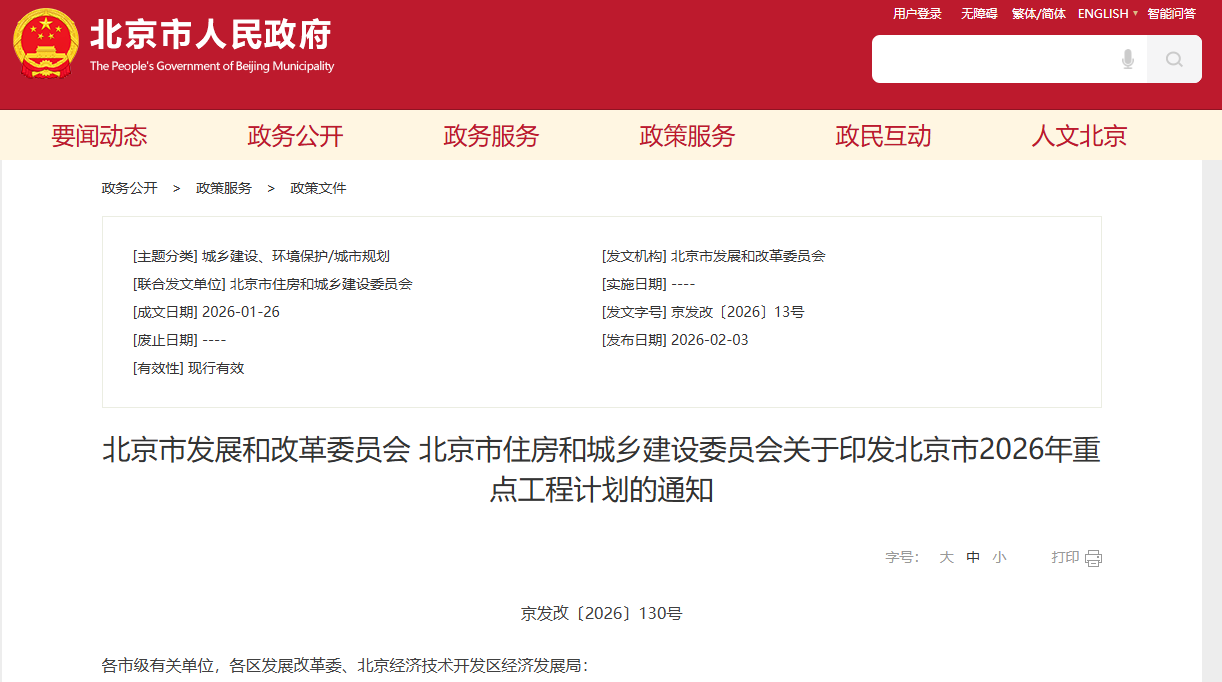Select small font size 小
The width and height of the screenshot is (1222, 682).
click(999, 558)
